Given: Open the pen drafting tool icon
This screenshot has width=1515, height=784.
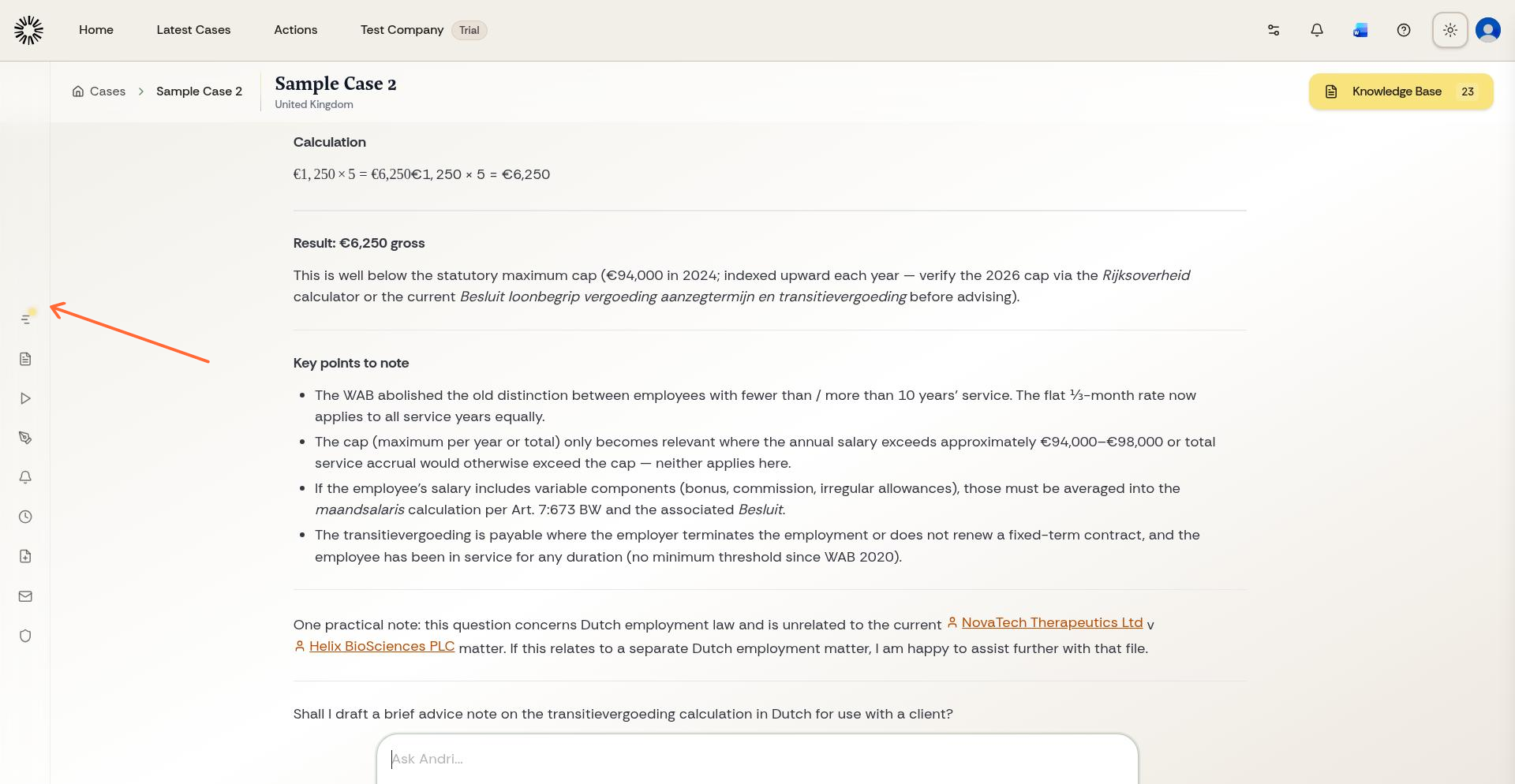Looking at the screenshot, I should [25, 438].
